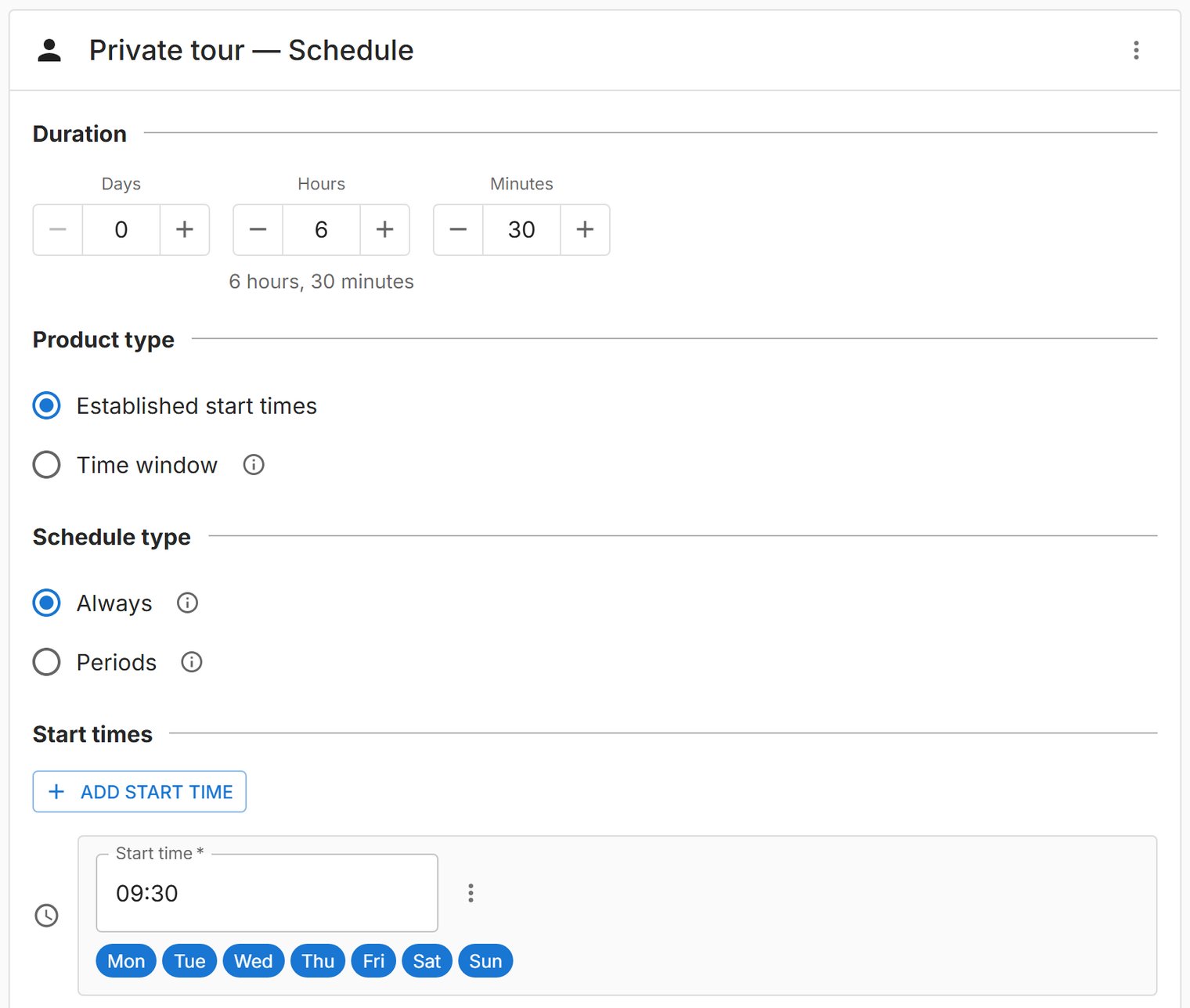
Task: Open the Private tour schedule options menu
Action: (1136, 51)
